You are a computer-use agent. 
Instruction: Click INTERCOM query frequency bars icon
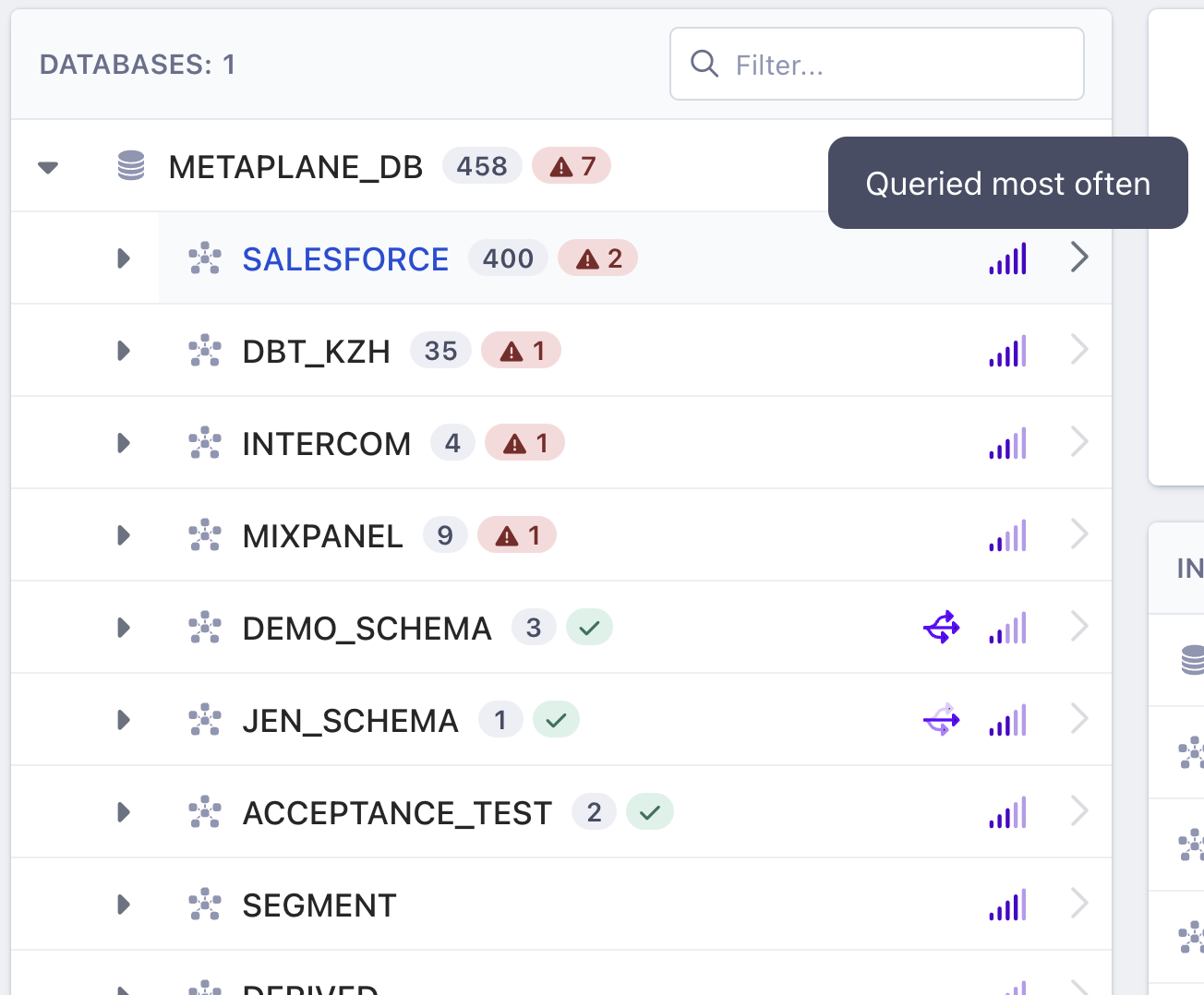coord(1007,444)
